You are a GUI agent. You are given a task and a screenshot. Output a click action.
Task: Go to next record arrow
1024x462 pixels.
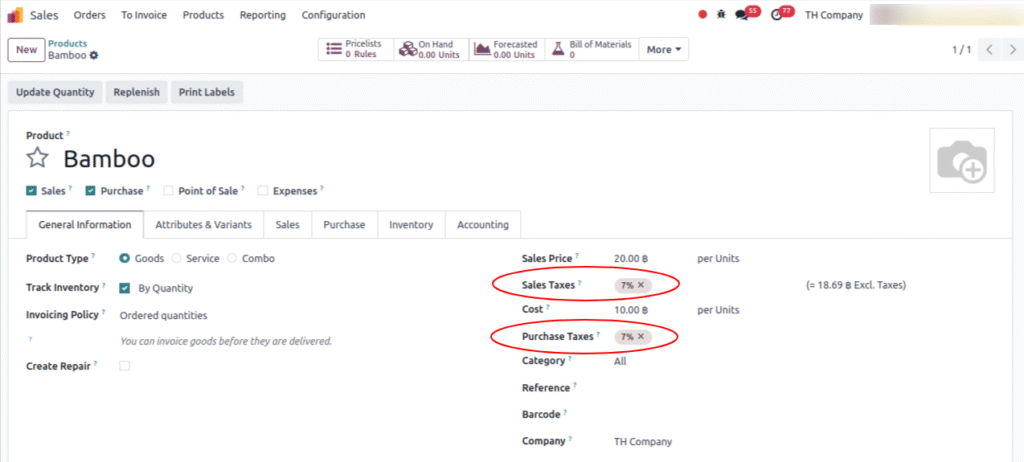1011,49
